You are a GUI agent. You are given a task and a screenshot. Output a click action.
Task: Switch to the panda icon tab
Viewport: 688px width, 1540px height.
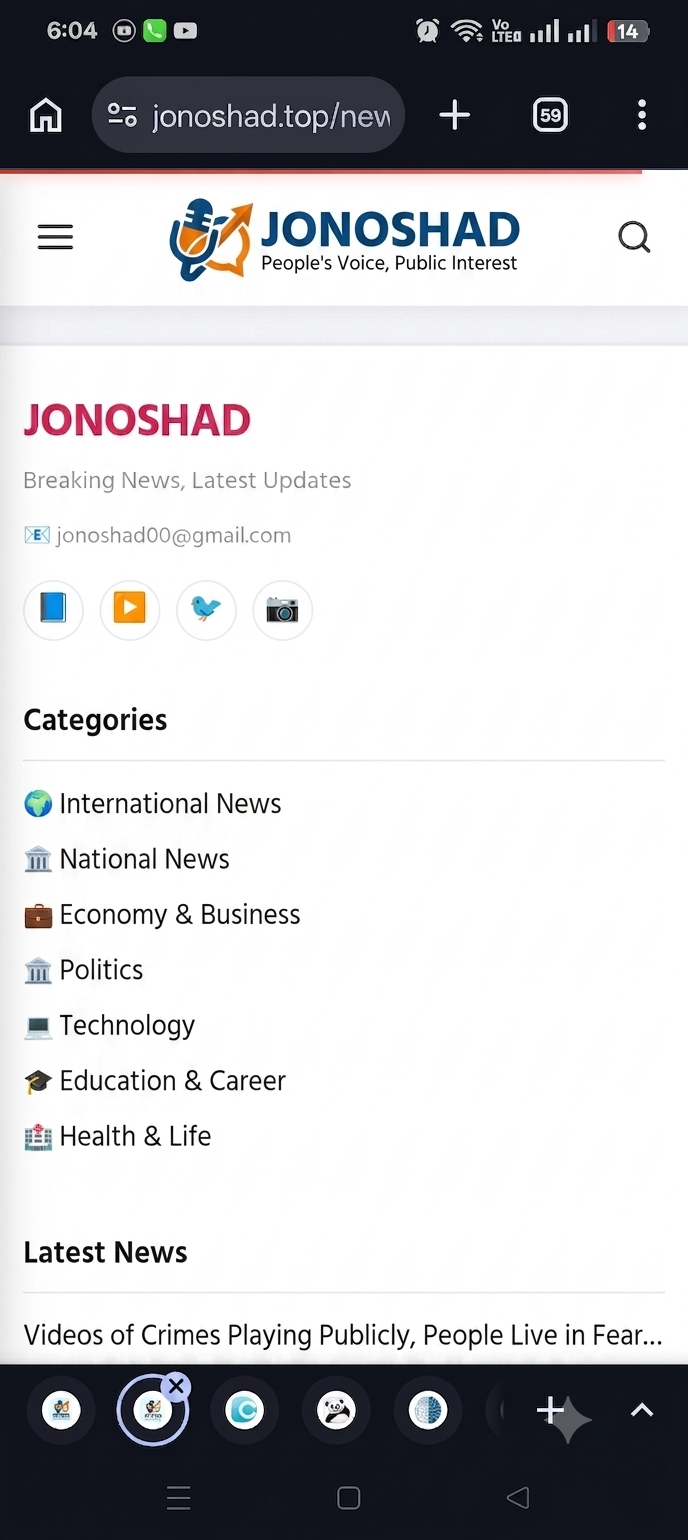336,1411
